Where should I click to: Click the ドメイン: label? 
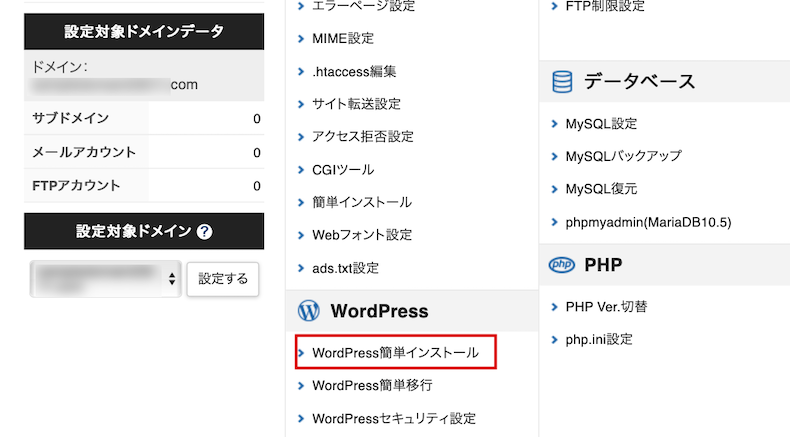60,67
